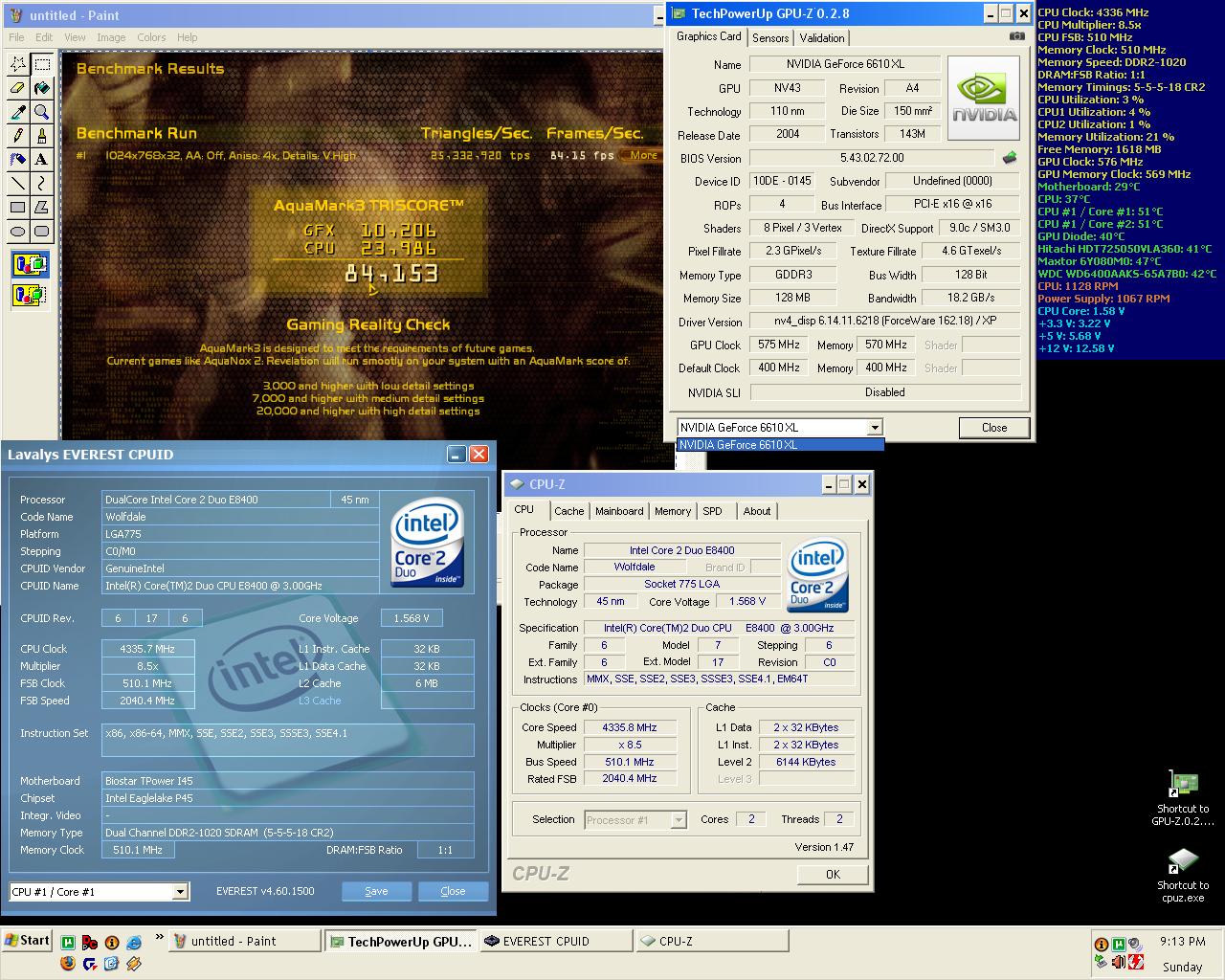Open Winamp from the quick launch bar
The image size is (1225, 980).
click(133, 963)
